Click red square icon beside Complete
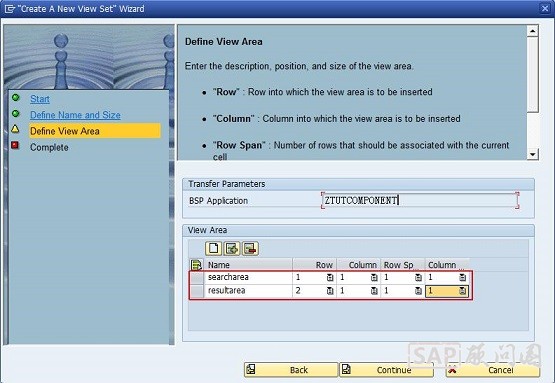555x383 pixels. pos(15,145)
